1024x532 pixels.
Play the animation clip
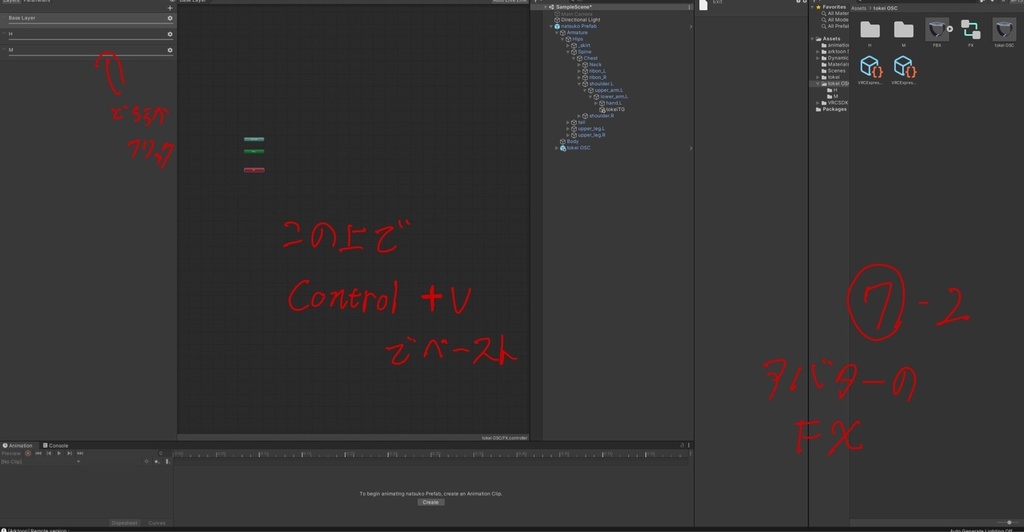[59, 453]
